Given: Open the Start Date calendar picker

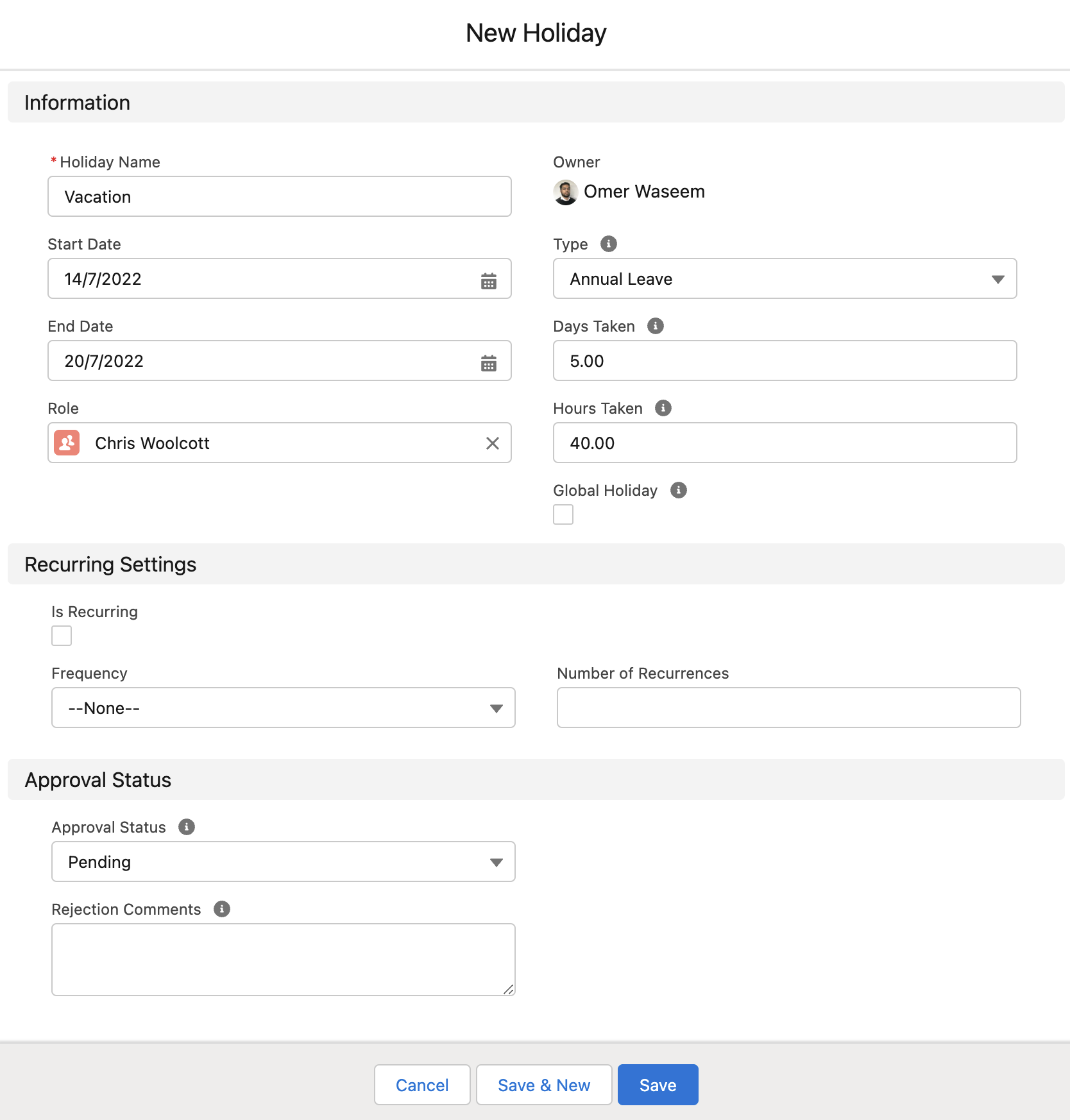Looking at the screenshot, I should pos(488,280).
